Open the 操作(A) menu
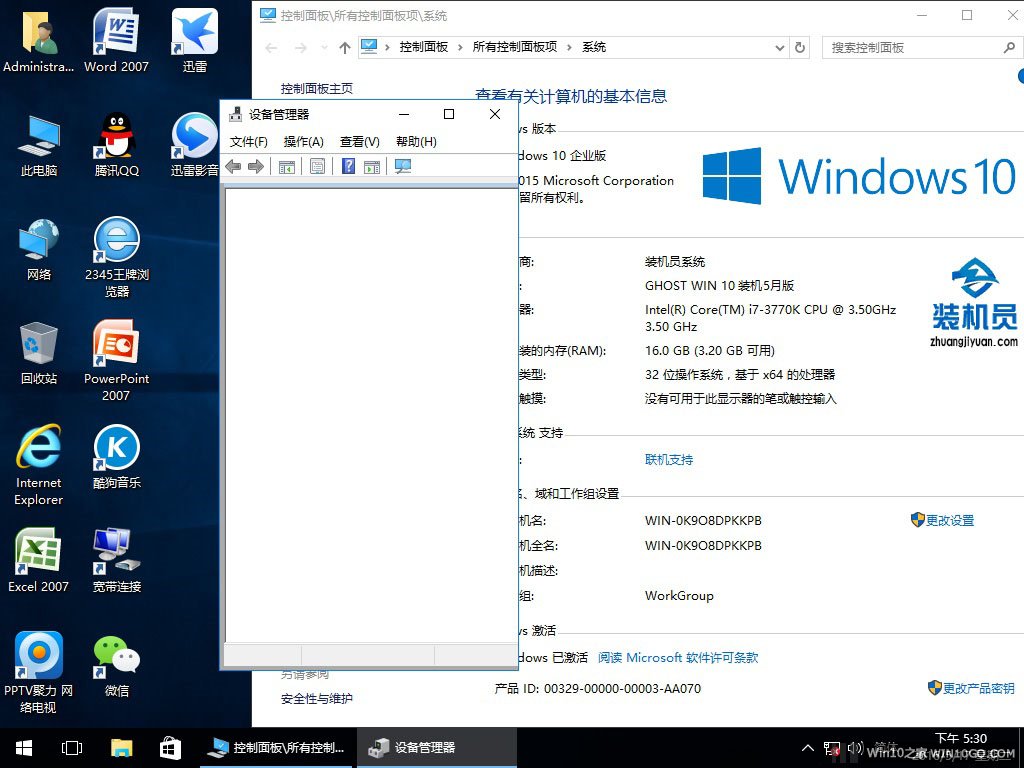Image resolution: width=1024 pixels, height=768 pixels. (x=303, y=142)
